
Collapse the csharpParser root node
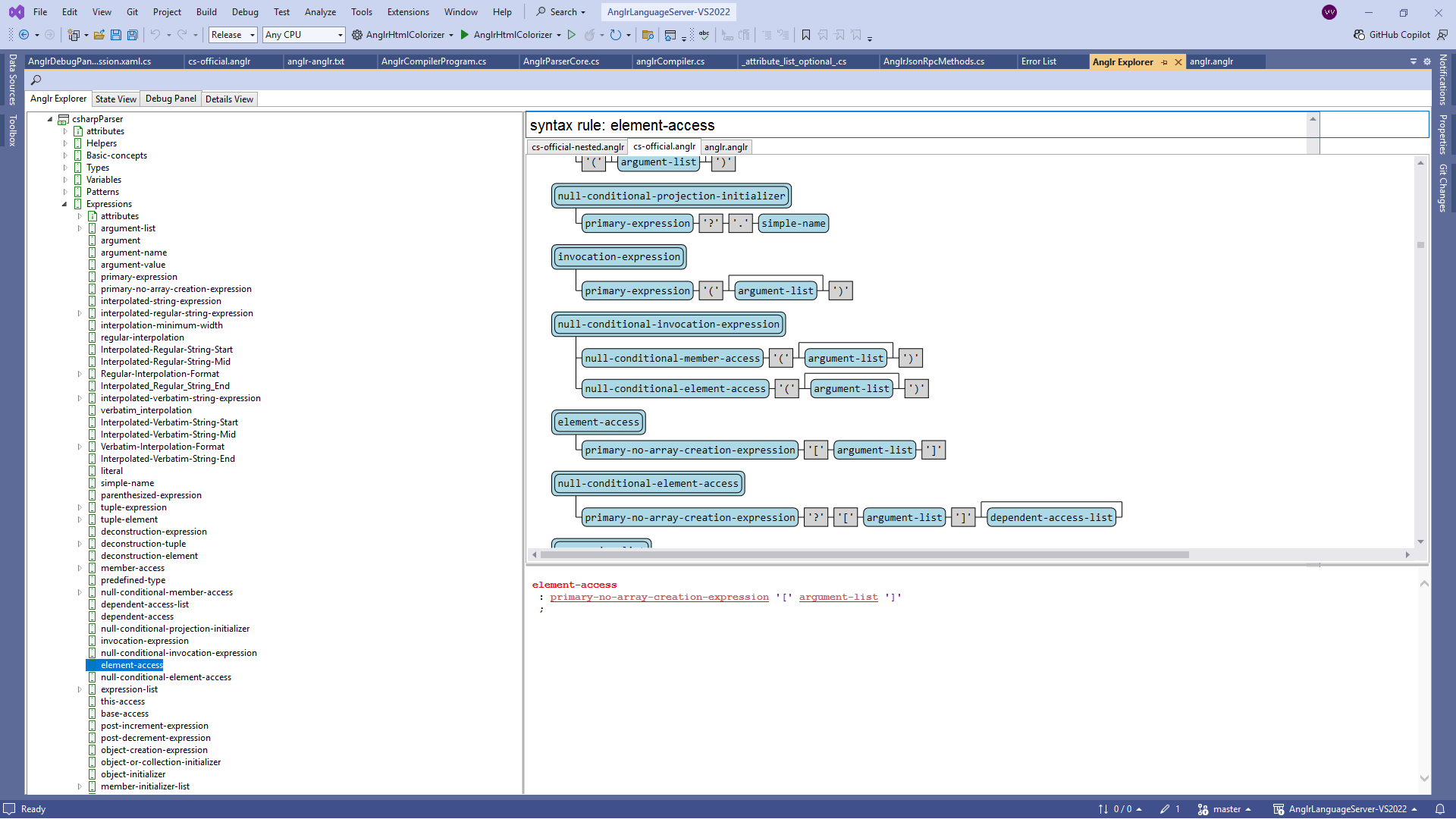(50, 119)
